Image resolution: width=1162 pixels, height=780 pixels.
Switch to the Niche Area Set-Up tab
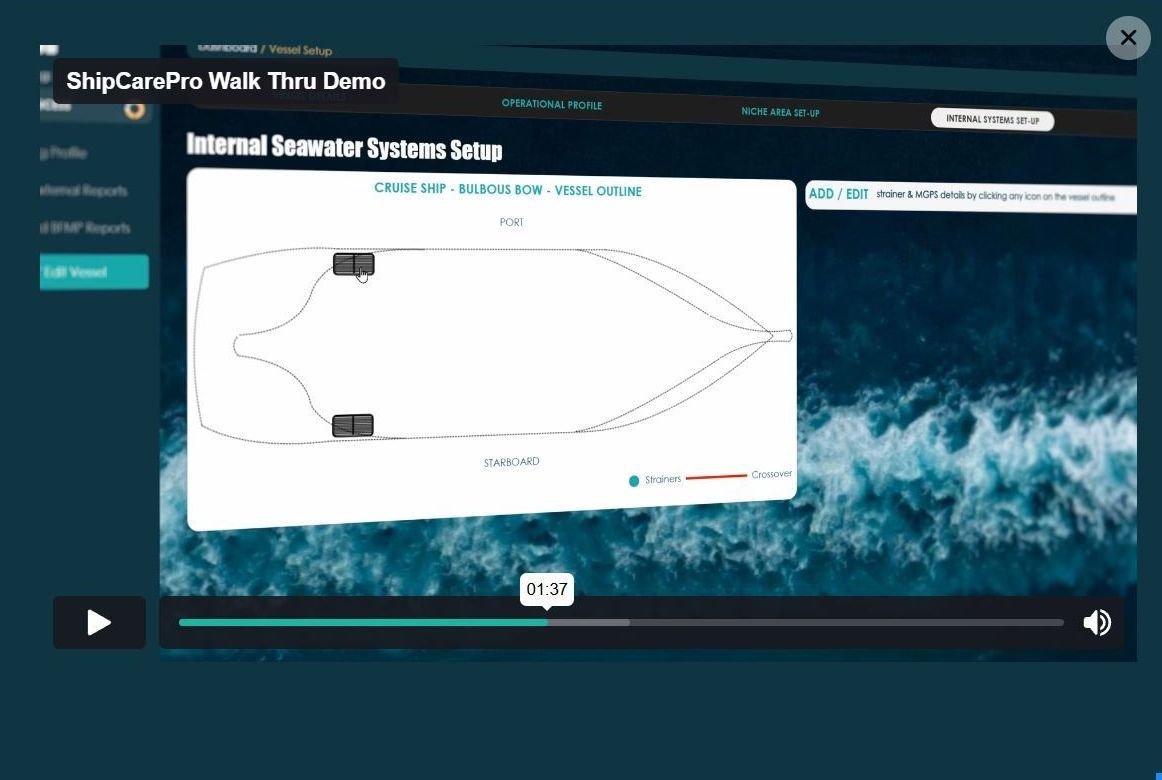tap(780, 112)
